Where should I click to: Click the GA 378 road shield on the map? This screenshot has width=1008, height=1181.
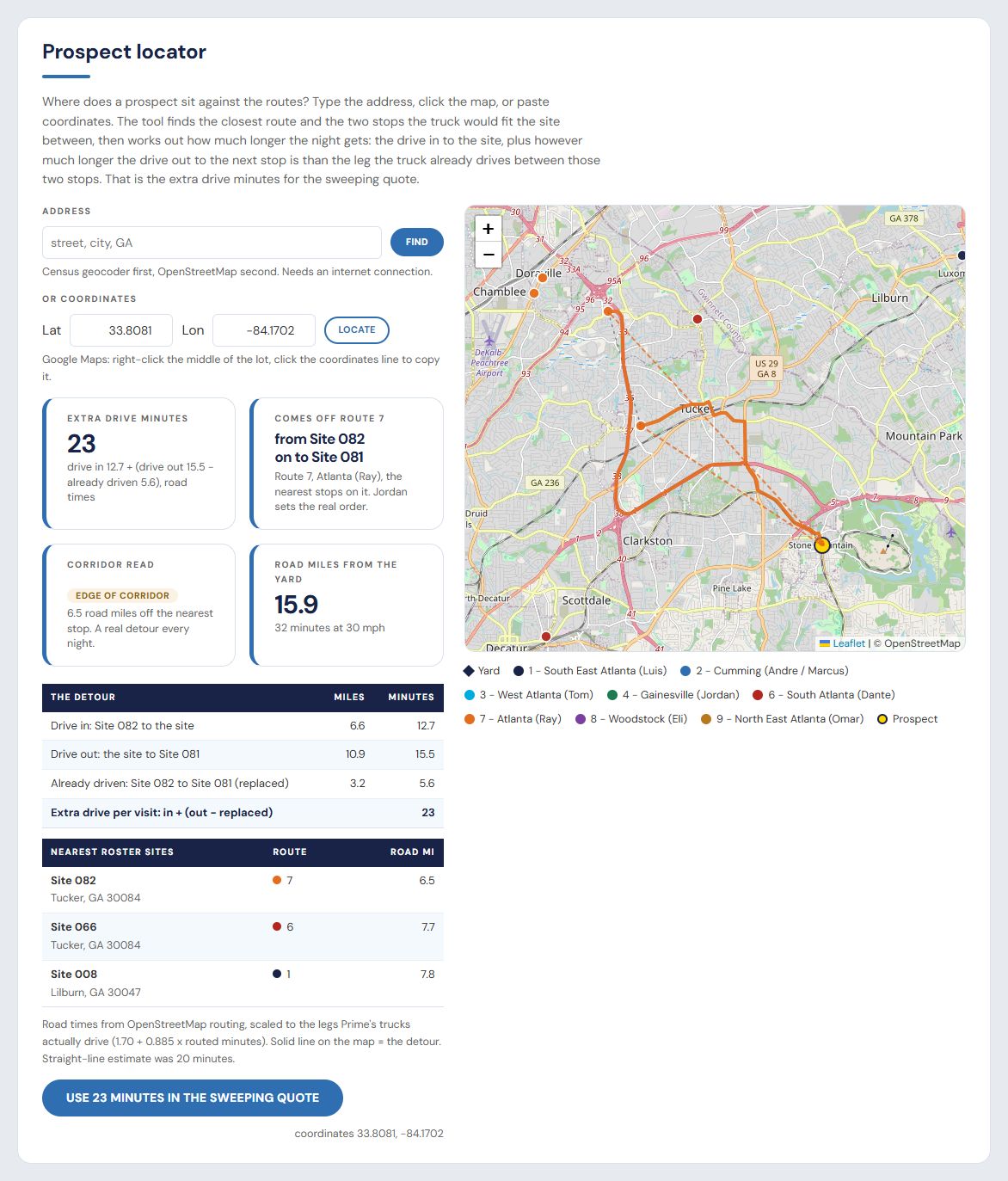click(x=904, y=218)
